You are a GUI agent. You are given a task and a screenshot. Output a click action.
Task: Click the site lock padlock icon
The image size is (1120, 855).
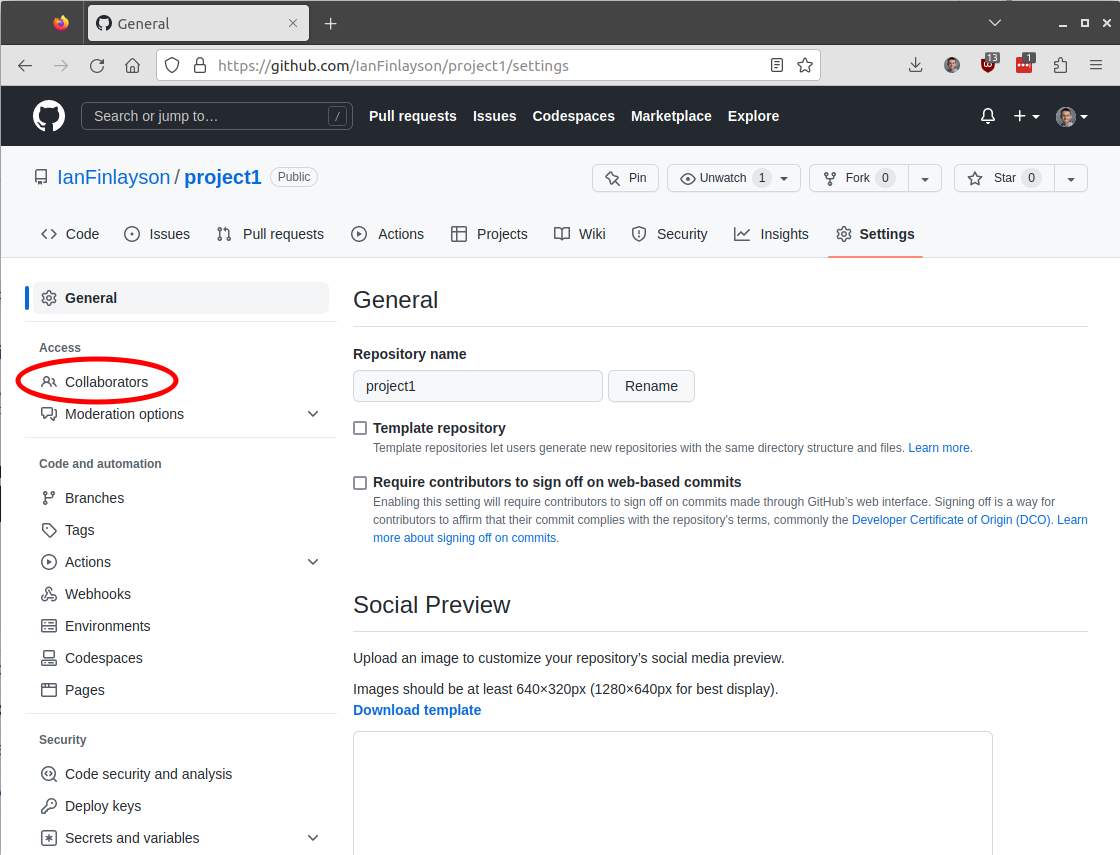tap(201, 66)
